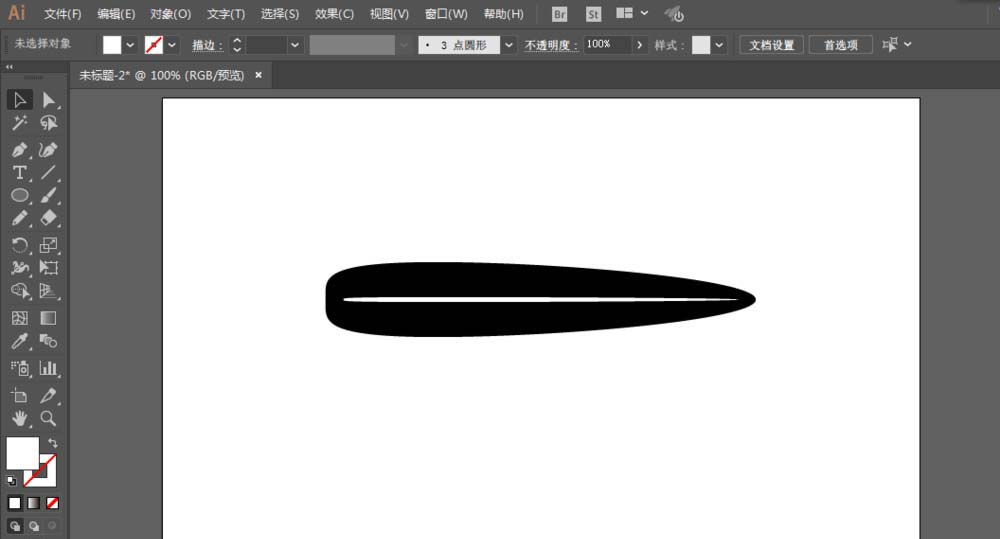Switch to the Hand tool

(x=19, y=418)
